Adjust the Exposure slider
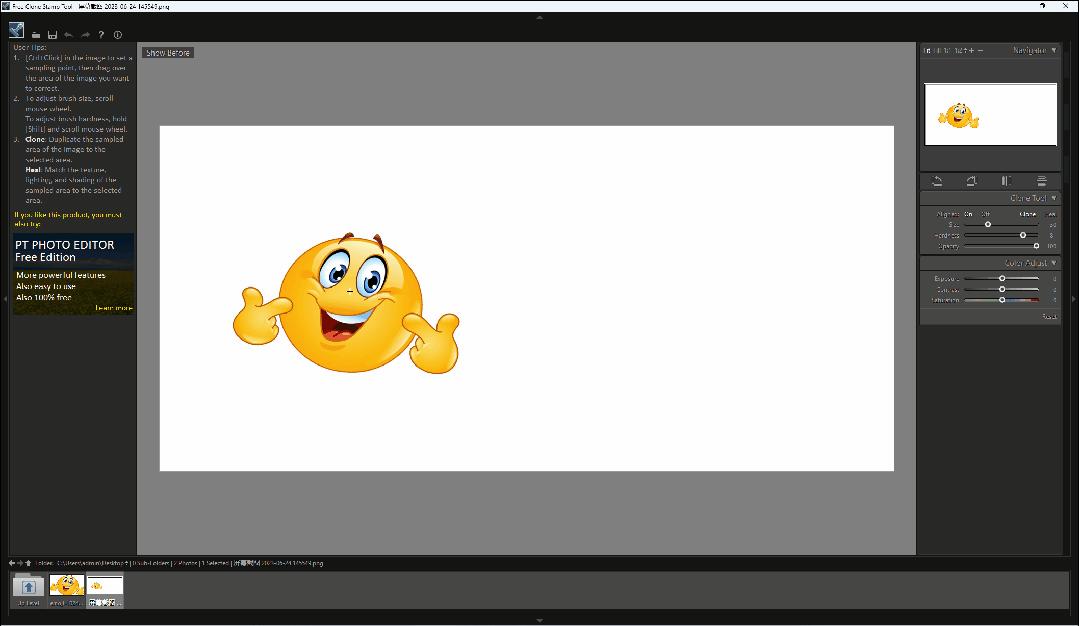This screenshot has height=626, width=1079. point(1002,279)
